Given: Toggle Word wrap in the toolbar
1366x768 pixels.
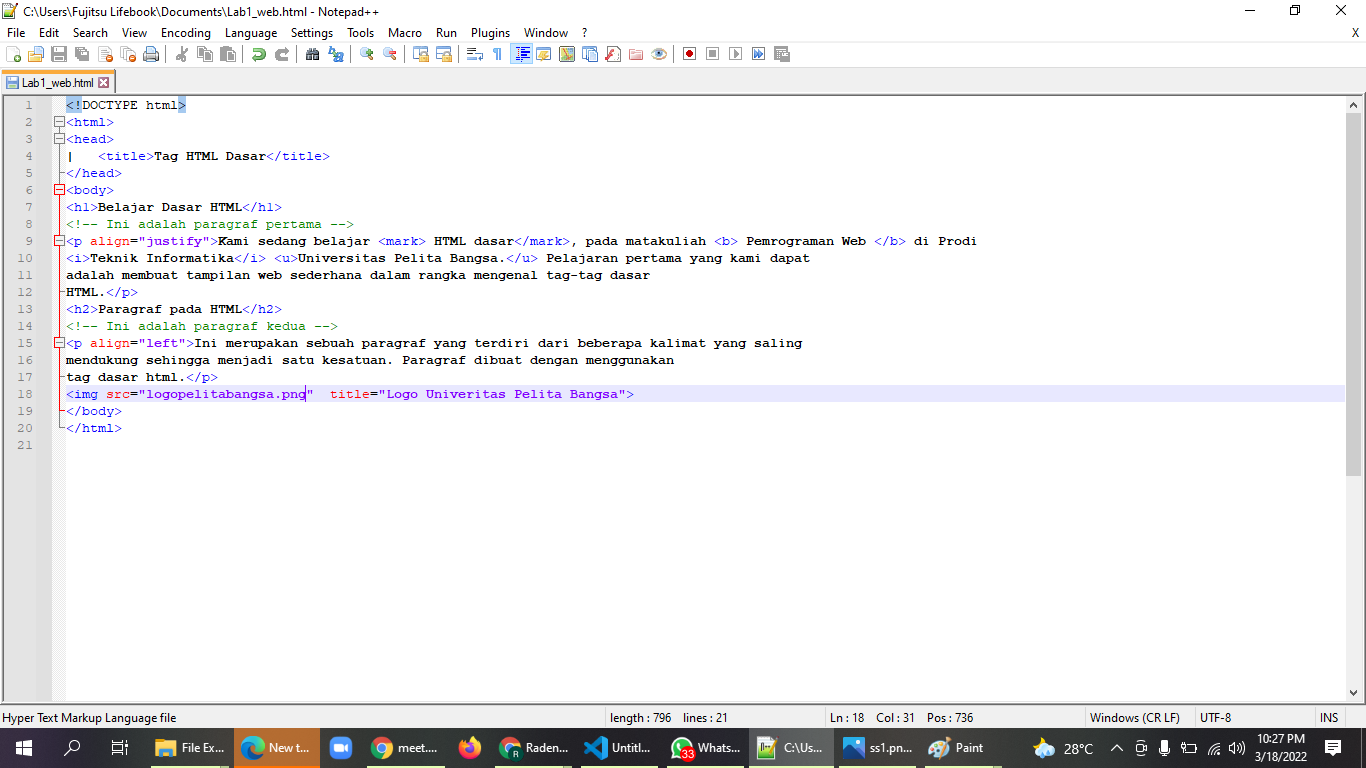Looking at the screenshot, I should pos(475,54).
